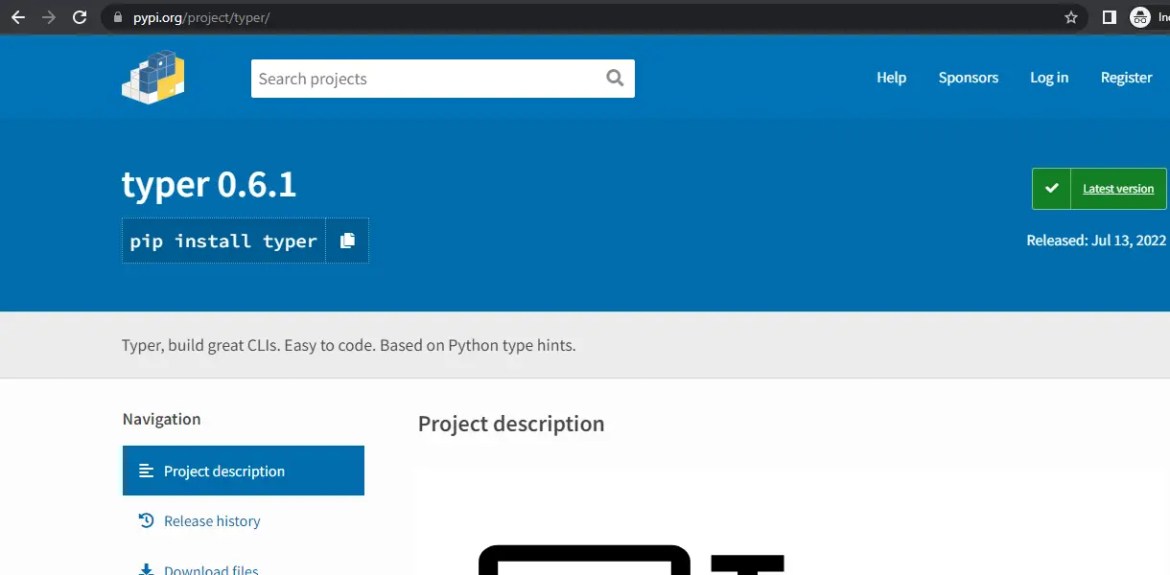Go back with the browser back arrow
The height and width of the screenshot is (575, 1170).
coord(18,17)
